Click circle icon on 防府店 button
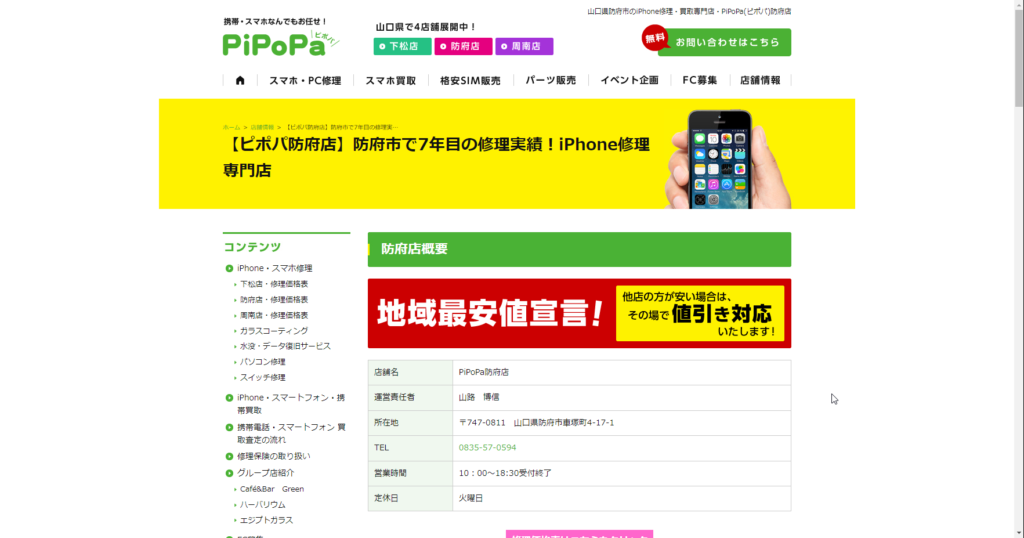 [443, 46]
